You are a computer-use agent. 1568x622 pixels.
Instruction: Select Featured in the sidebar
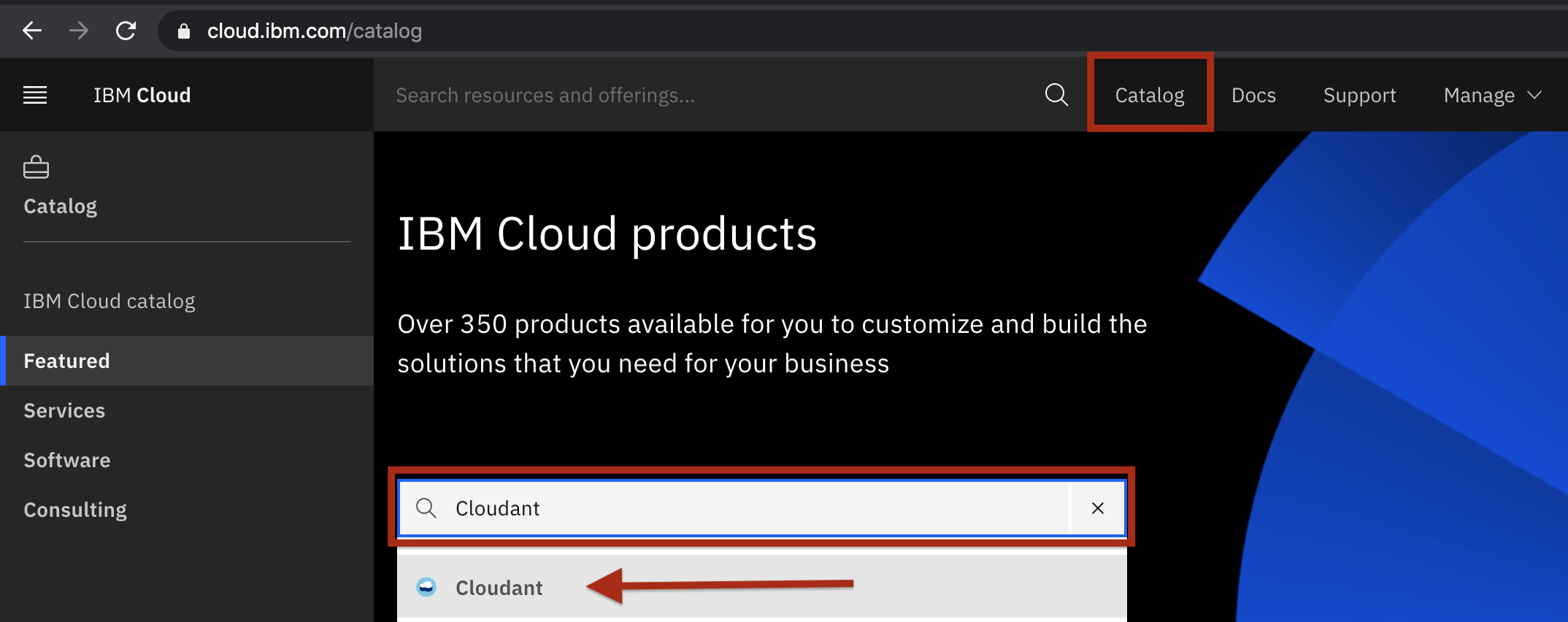pyautogui.click(x=187, y=361)
